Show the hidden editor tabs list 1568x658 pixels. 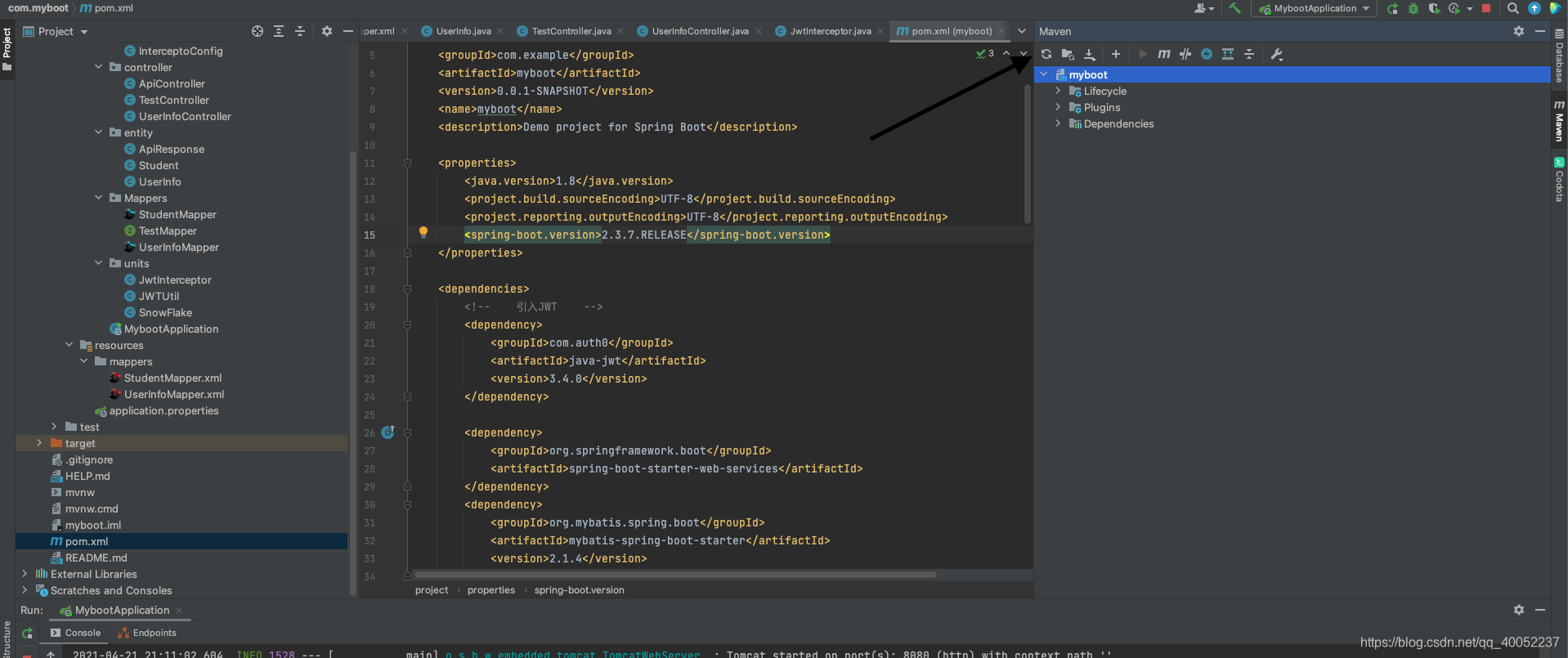click(x=1021, y=31)
